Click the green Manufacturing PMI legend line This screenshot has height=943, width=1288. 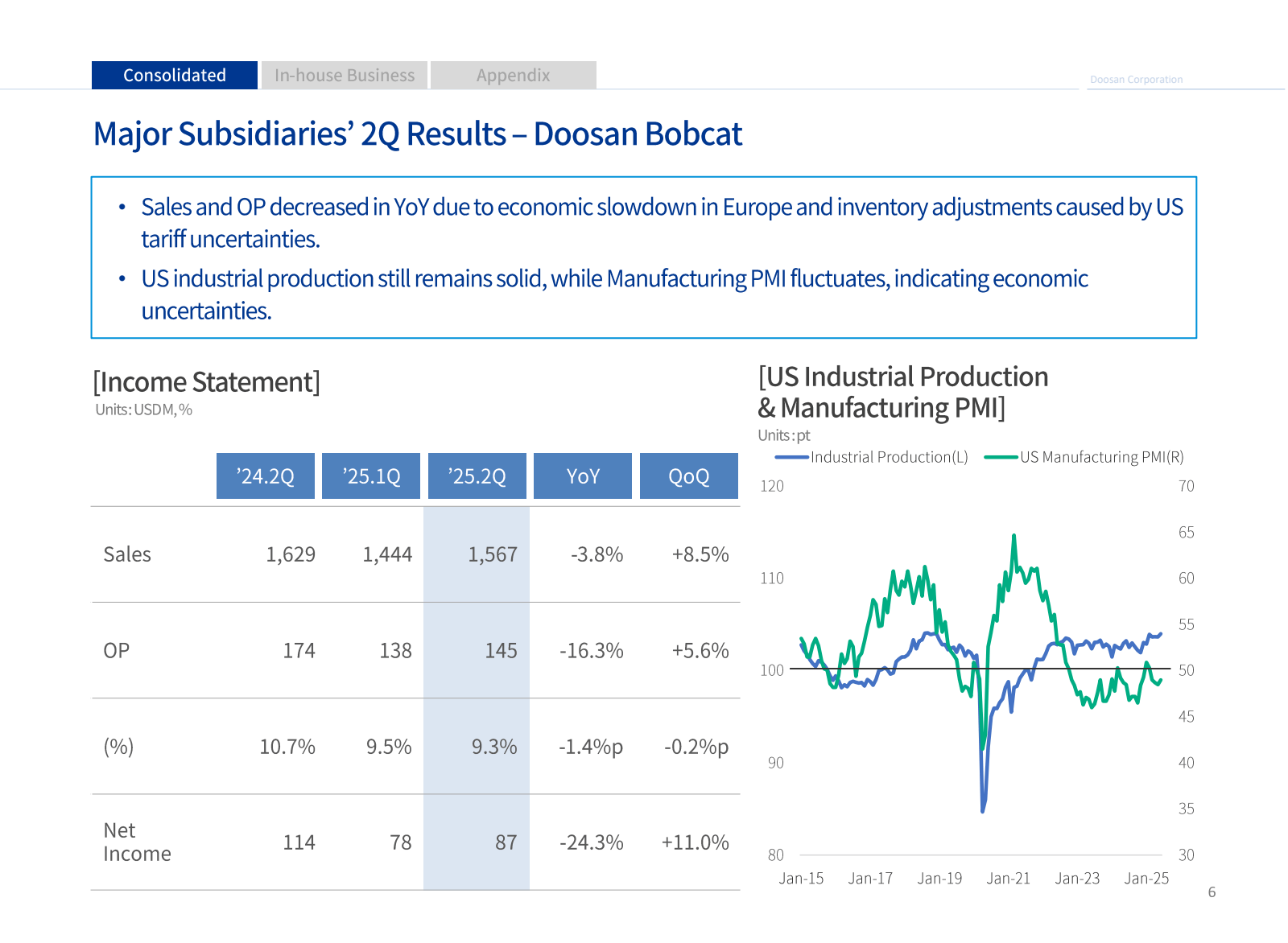[1001, 457]
